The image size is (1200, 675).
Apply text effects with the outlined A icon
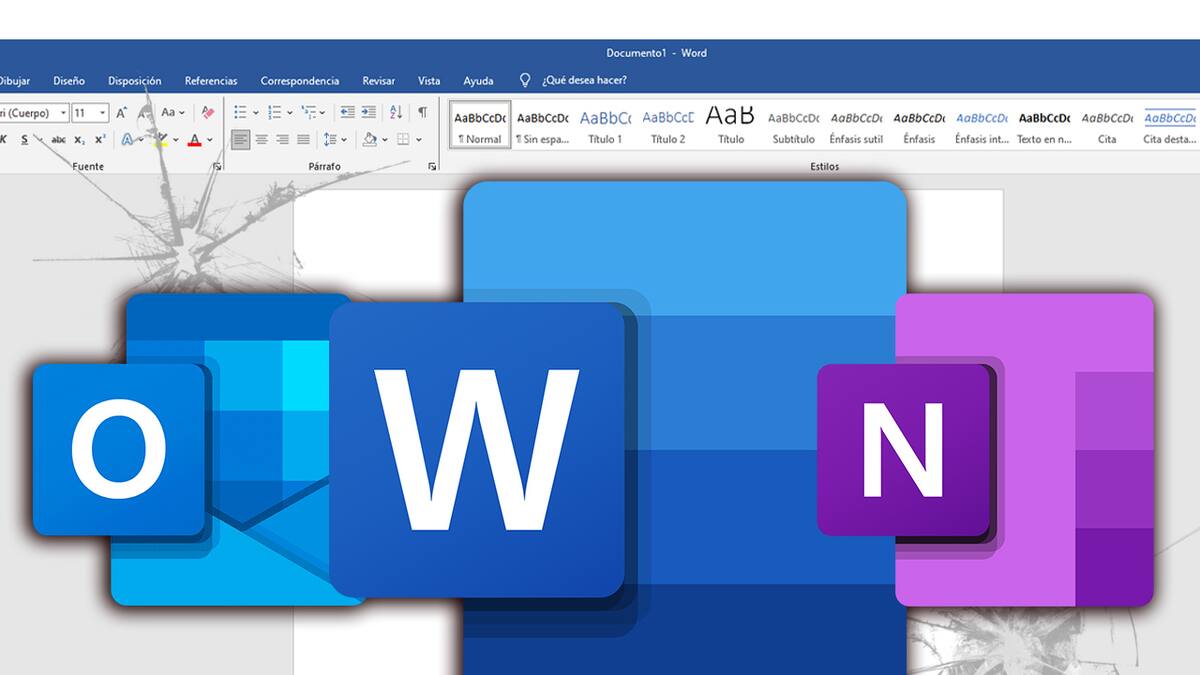(x=128, y=140)
